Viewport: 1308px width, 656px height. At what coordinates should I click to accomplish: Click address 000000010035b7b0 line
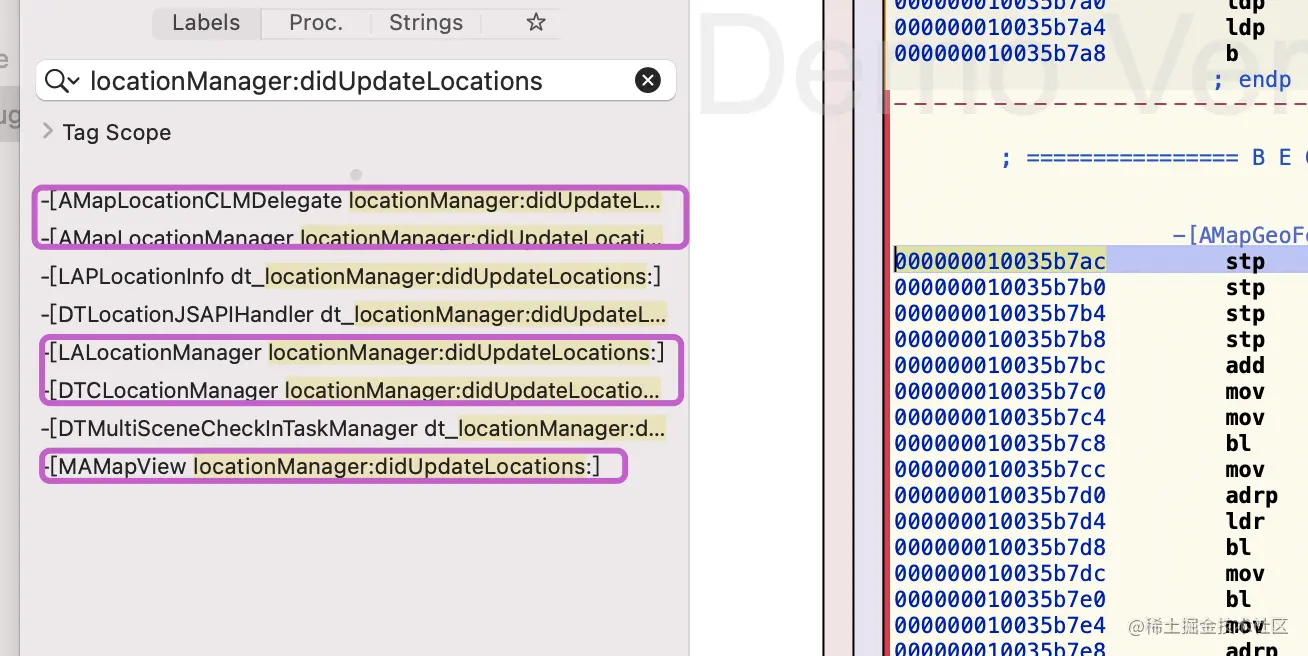(x=1000, y=288)
